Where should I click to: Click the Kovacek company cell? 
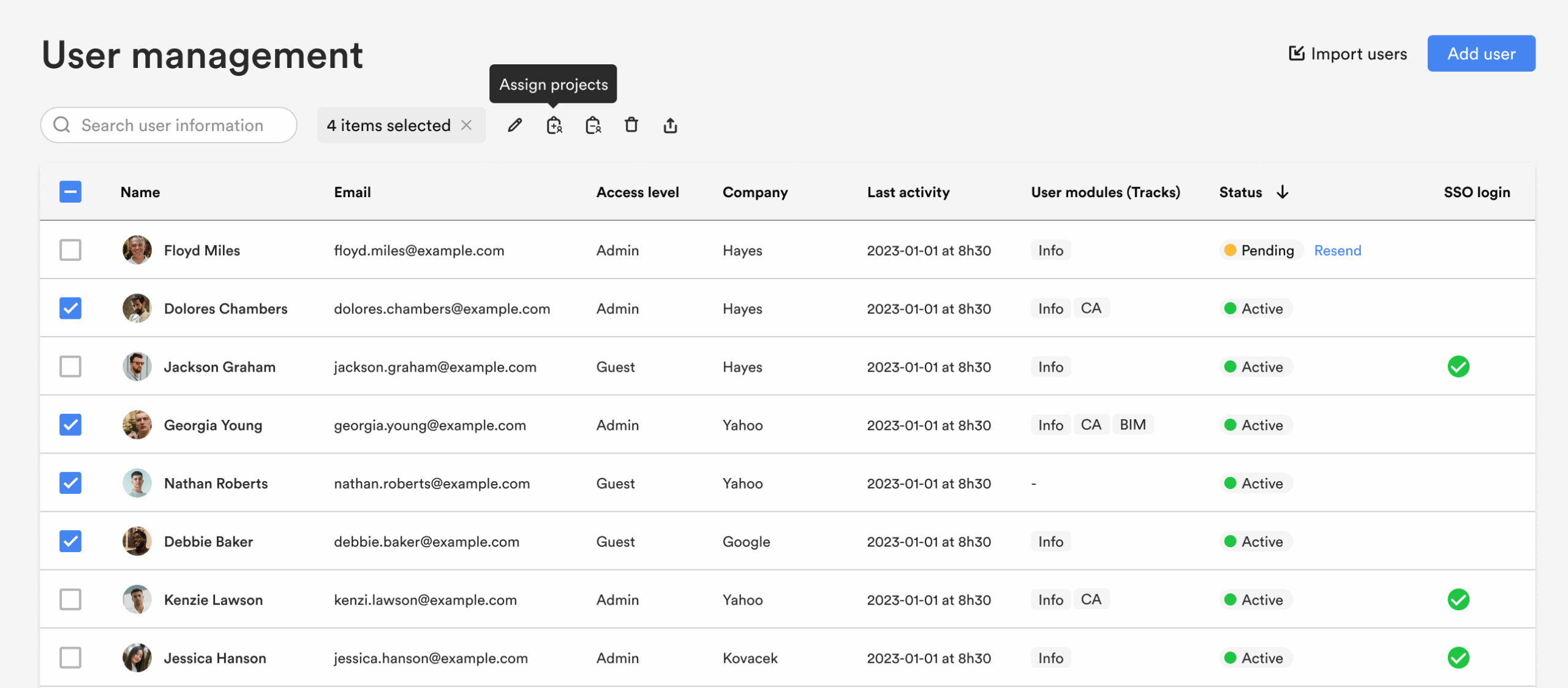tap(750, 658)
